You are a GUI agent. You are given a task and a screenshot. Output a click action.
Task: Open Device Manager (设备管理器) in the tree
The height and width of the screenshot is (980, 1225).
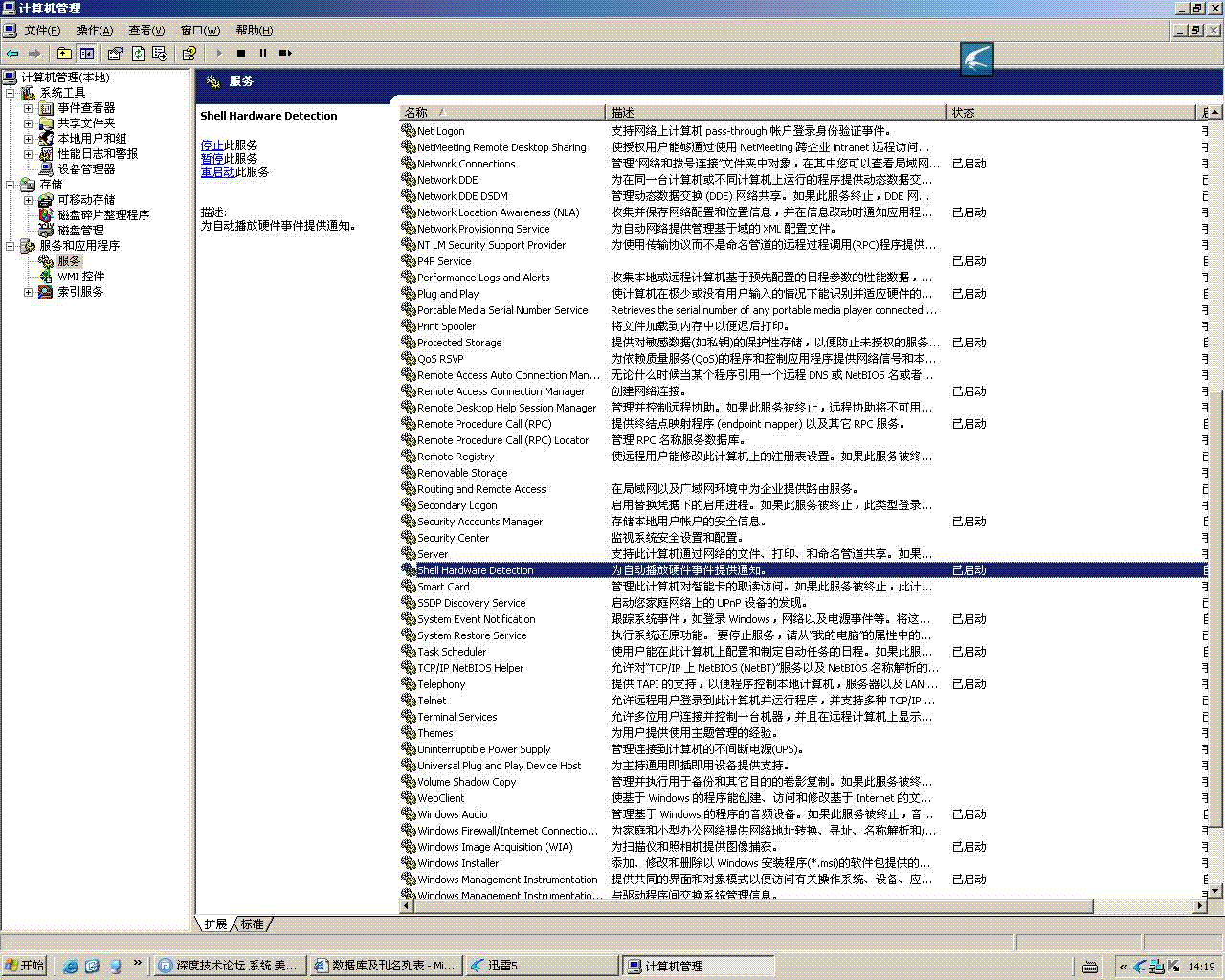pos(86,169)
